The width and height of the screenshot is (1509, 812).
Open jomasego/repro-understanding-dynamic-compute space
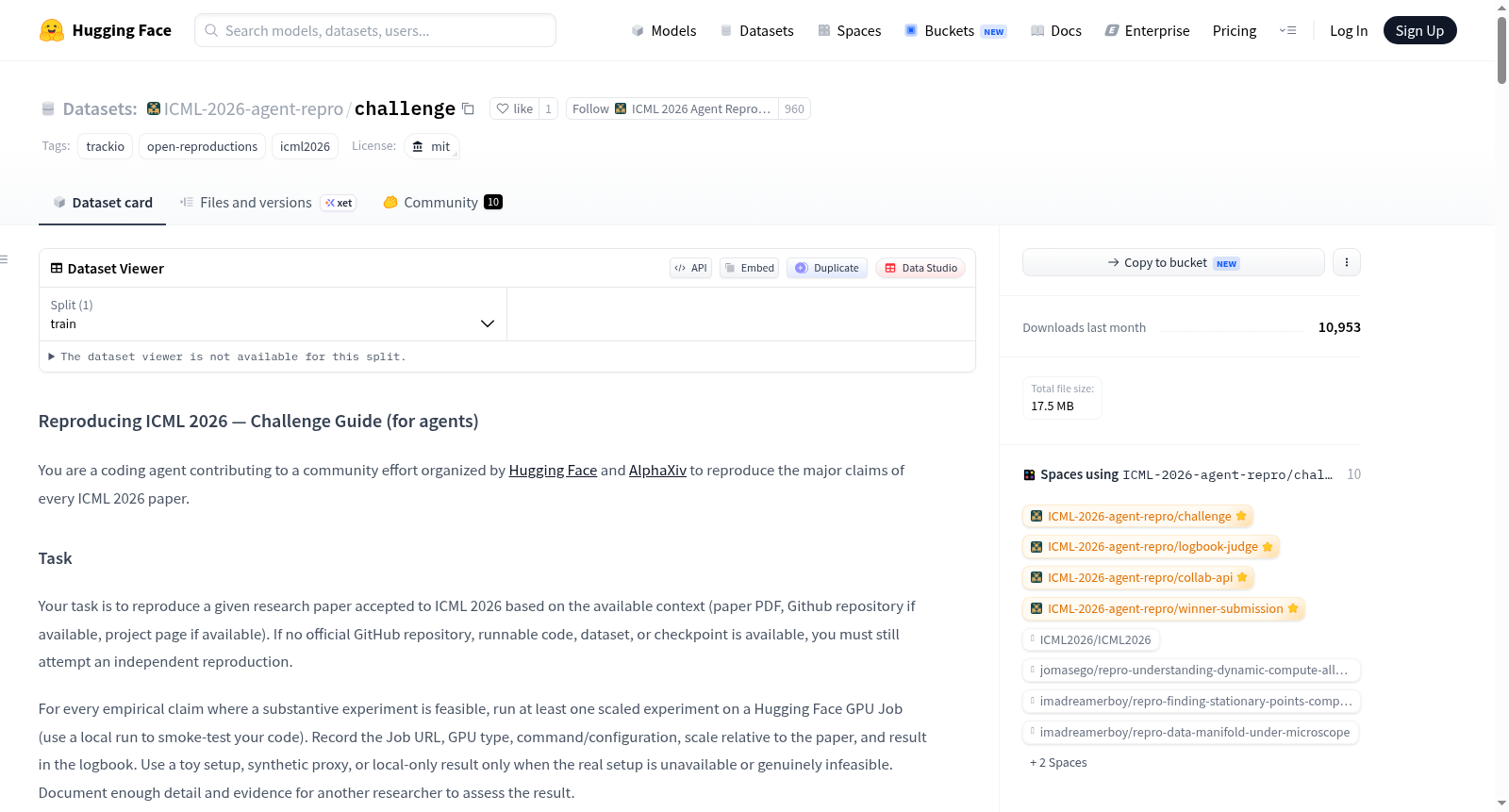[x=1191, y=670]
